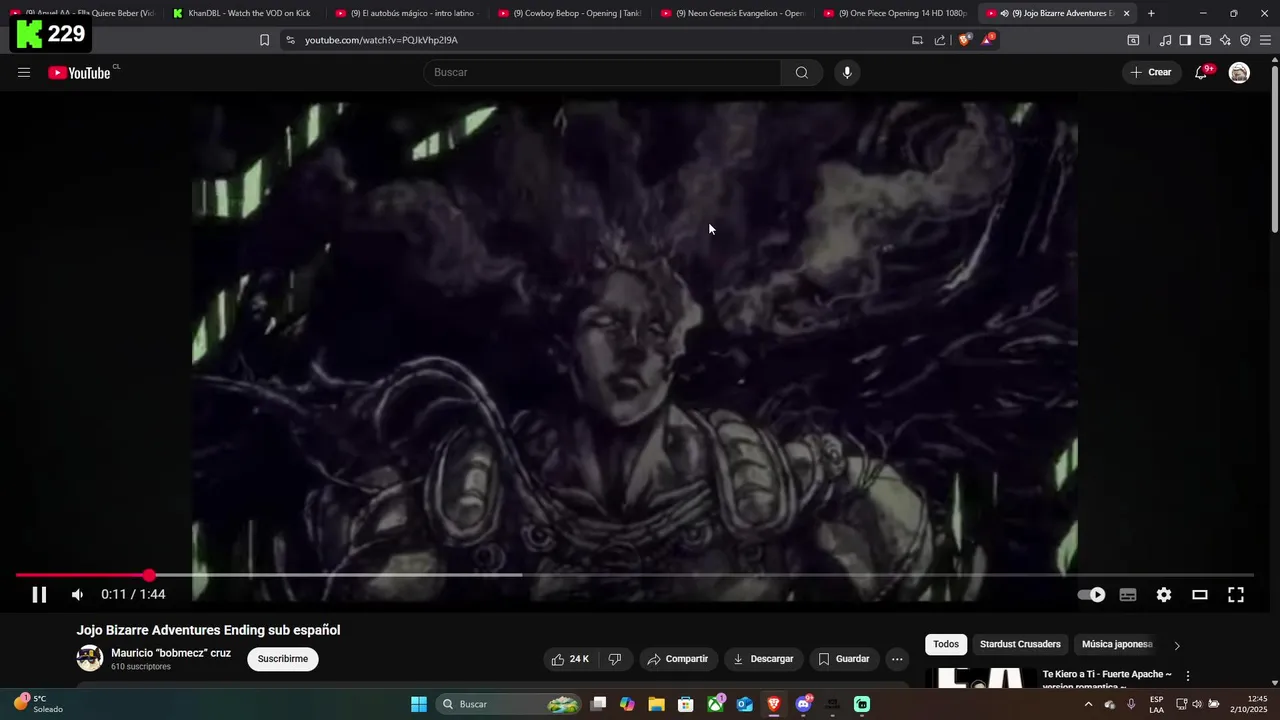The height and width of the screenshot is (720, 1280).
Task: Open the weather widget showing 5°C Soleado
Action: point(38,704)
